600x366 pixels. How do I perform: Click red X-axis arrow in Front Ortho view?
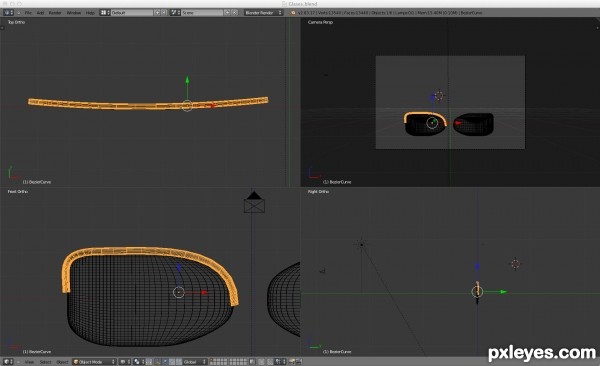pyautogui.click(x=205, y=292)
